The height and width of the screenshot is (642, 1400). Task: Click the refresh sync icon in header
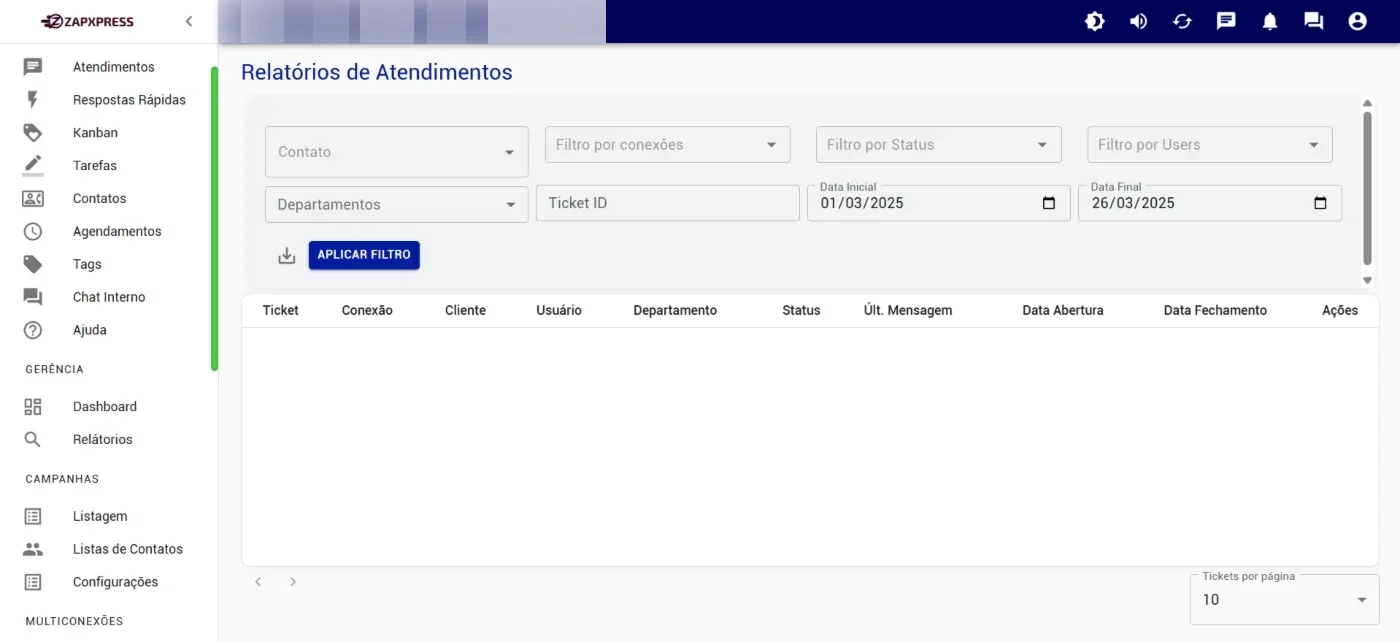[x=1183, y=21]
